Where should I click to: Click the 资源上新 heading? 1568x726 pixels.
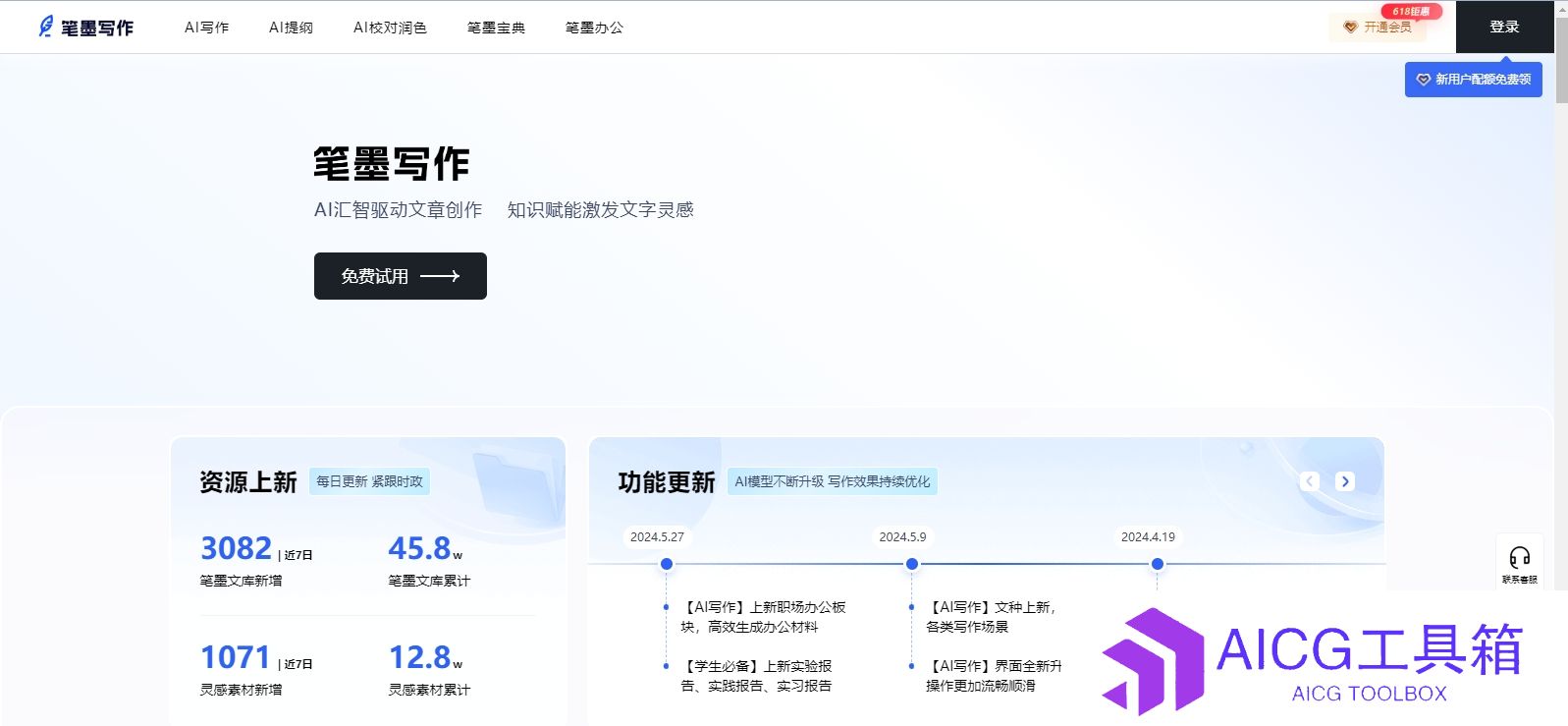click(248, 481)
